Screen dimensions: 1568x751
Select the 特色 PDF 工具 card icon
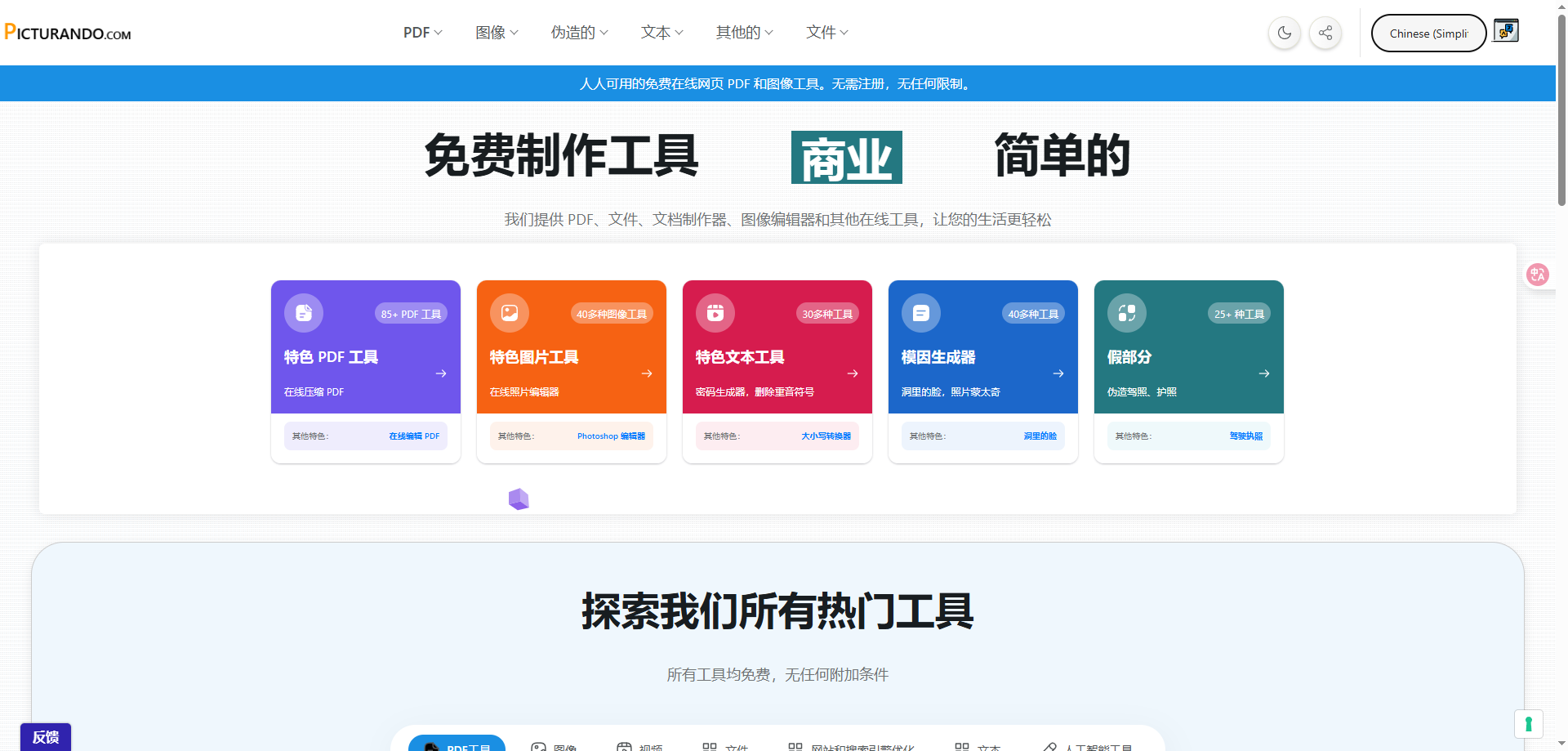pos(303,312)
